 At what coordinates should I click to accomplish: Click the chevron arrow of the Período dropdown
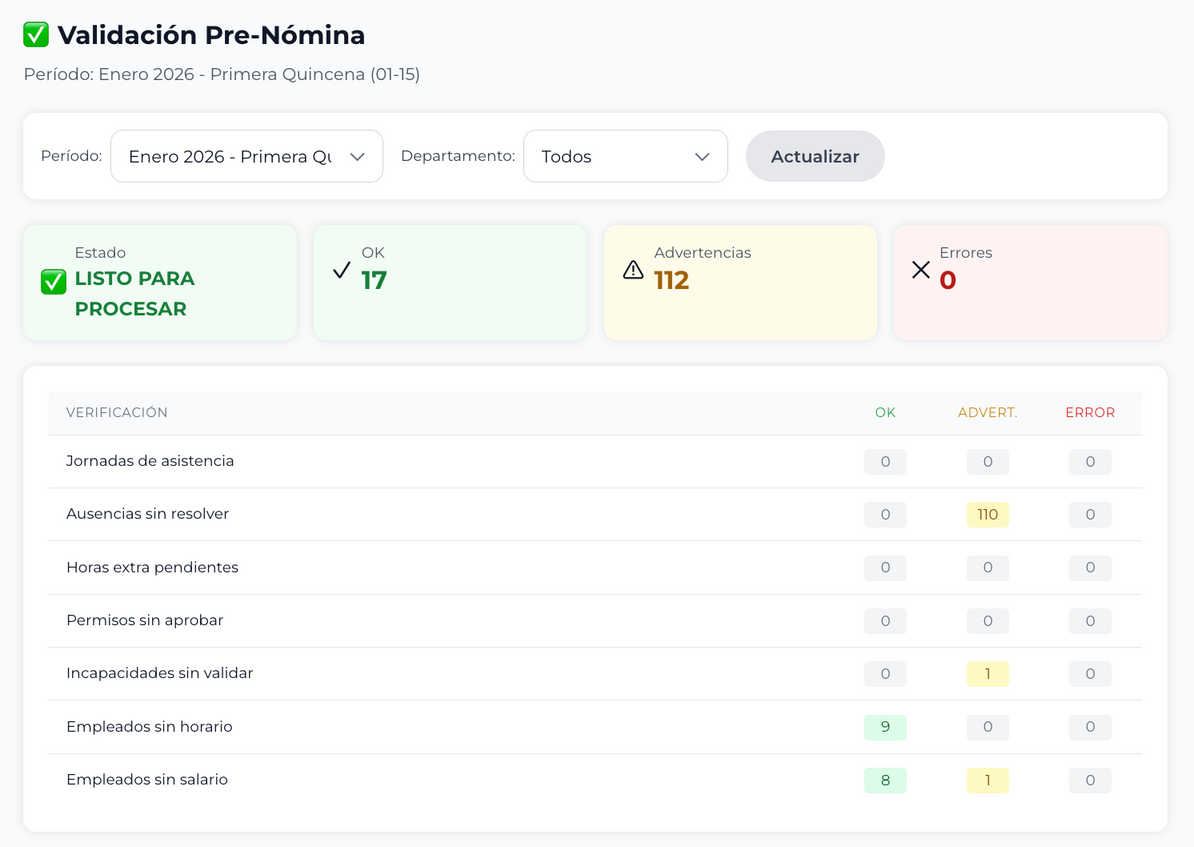[357, 157]
